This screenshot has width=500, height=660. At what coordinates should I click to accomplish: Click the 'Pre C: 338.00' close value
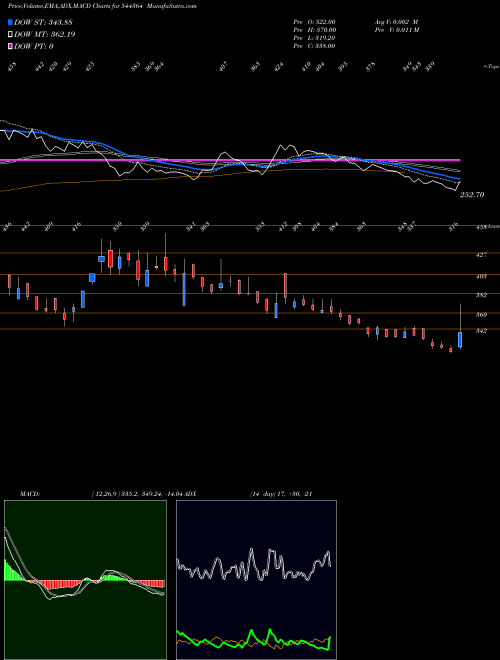tap(314, 46)
